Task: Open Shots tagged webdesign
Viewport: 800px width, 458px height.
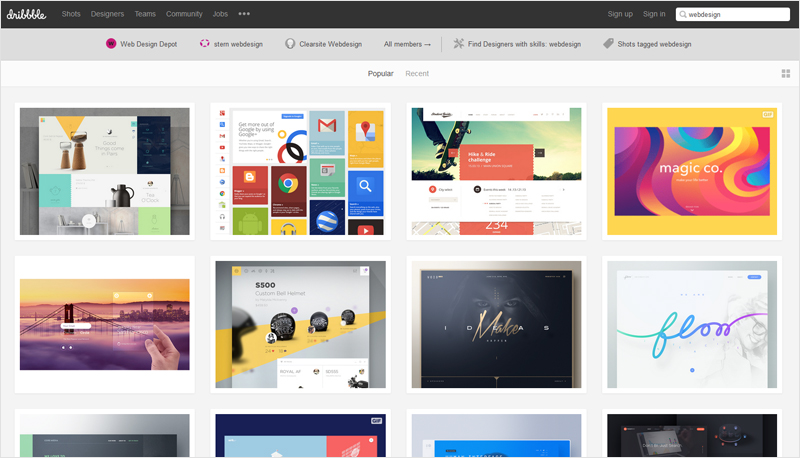Action: point(654,44)
